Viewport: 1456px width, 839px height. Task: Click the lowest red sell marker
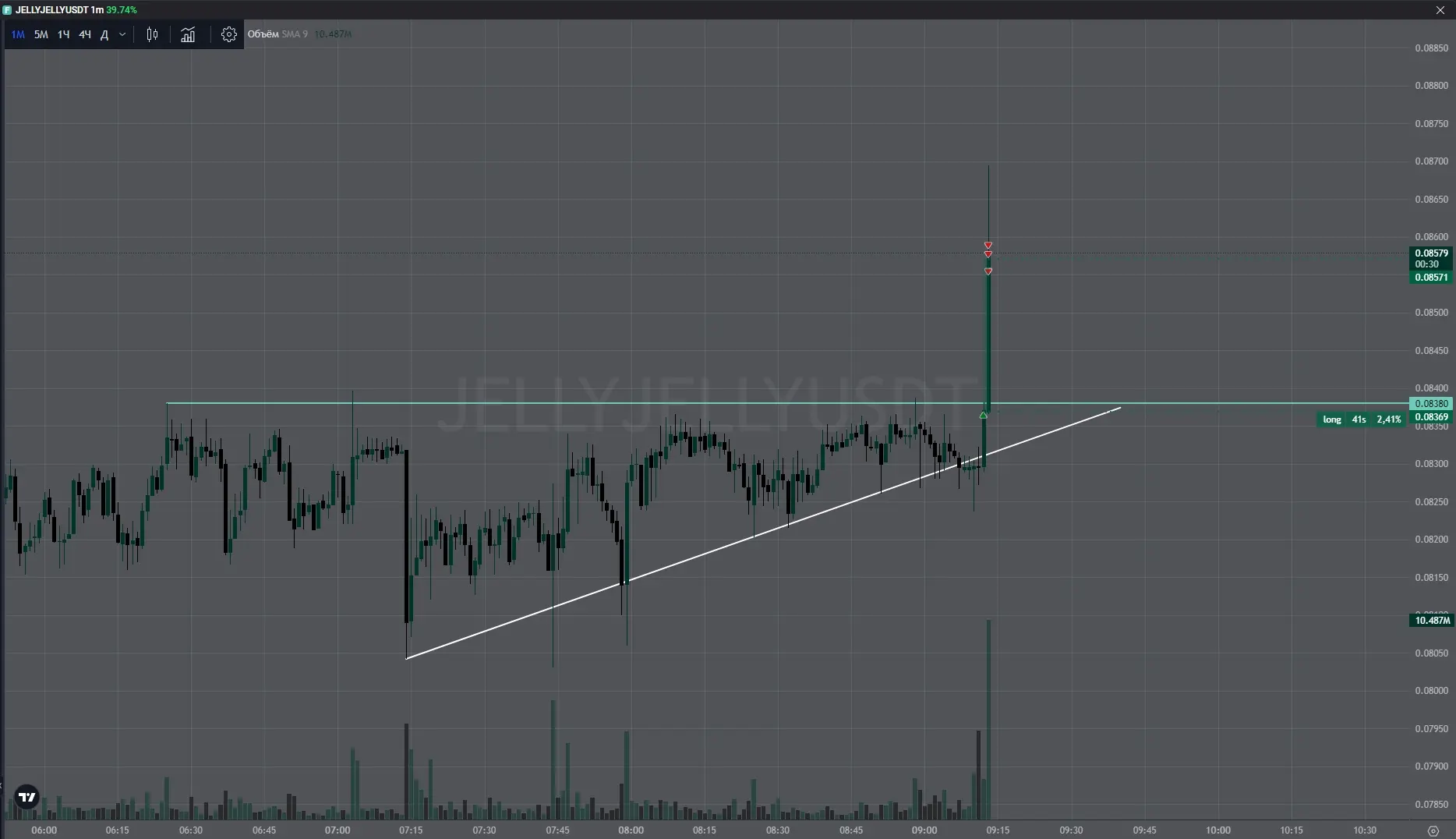tap(988, 271)
